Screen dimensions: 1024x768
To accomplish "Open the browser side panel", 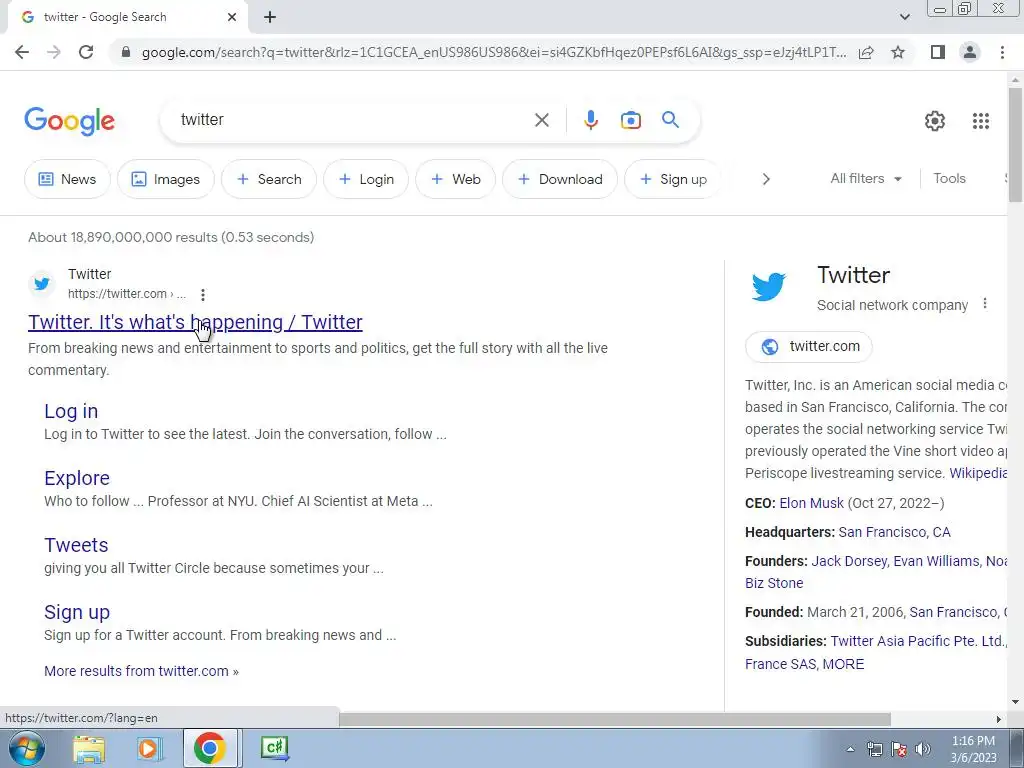I will [938, 52].
